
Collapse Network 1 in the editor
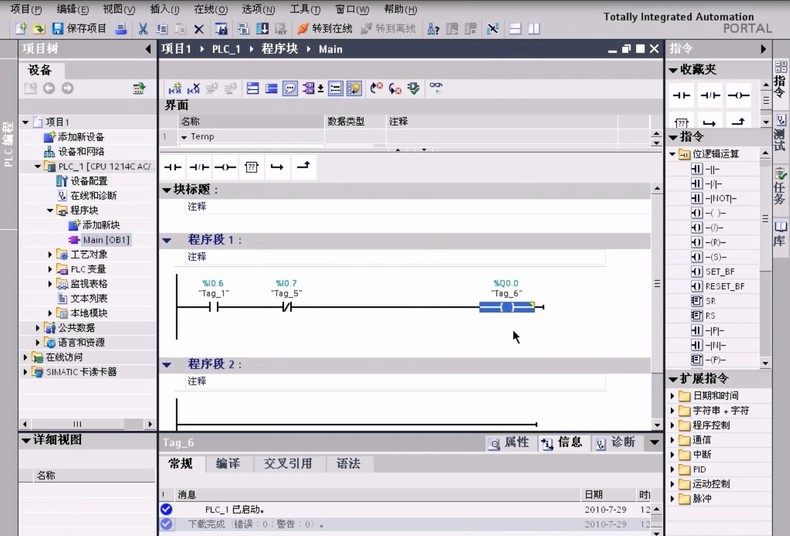[x=167, y=240]
